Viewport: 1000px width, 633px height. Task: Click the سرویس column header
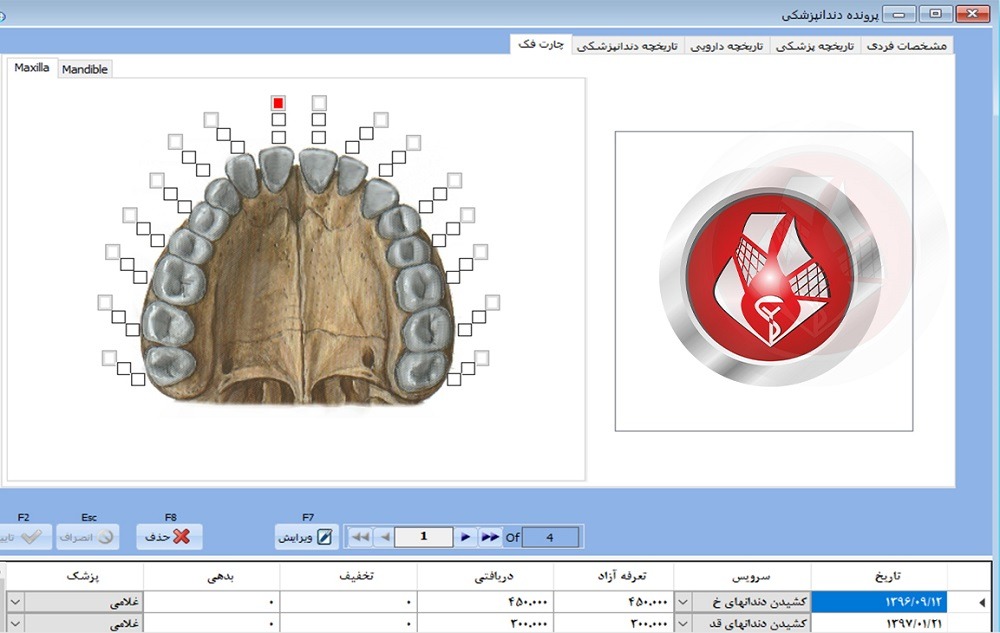point(743,576)
